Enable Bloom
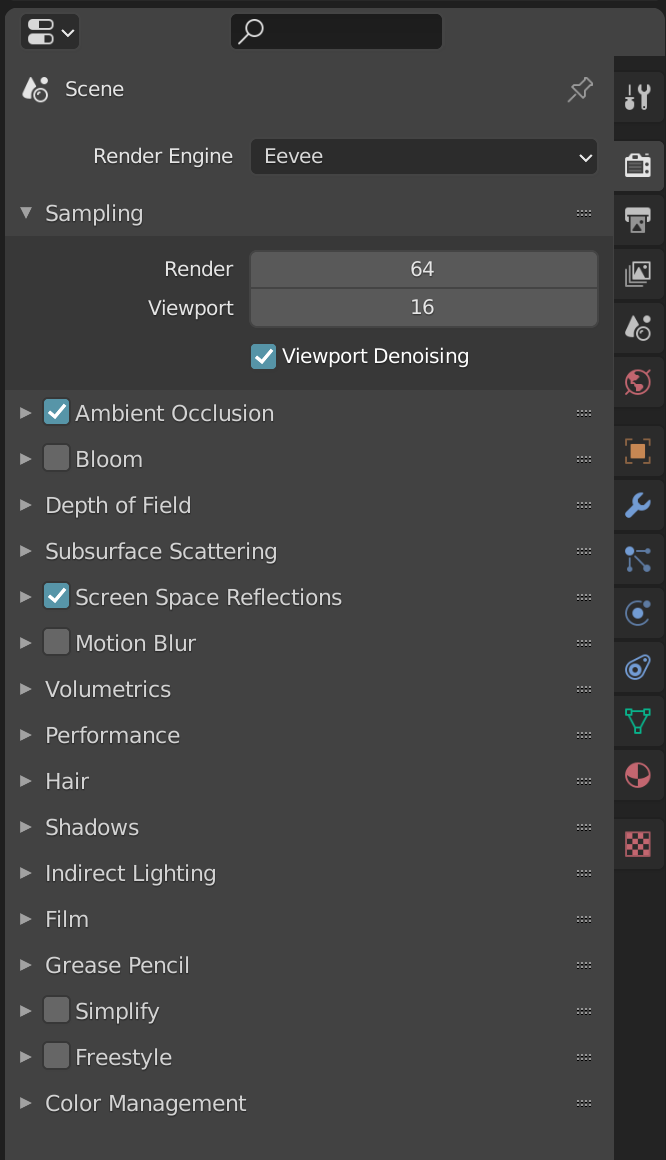Viewport: 666px width, 1160px height. [x=57, y=459]
